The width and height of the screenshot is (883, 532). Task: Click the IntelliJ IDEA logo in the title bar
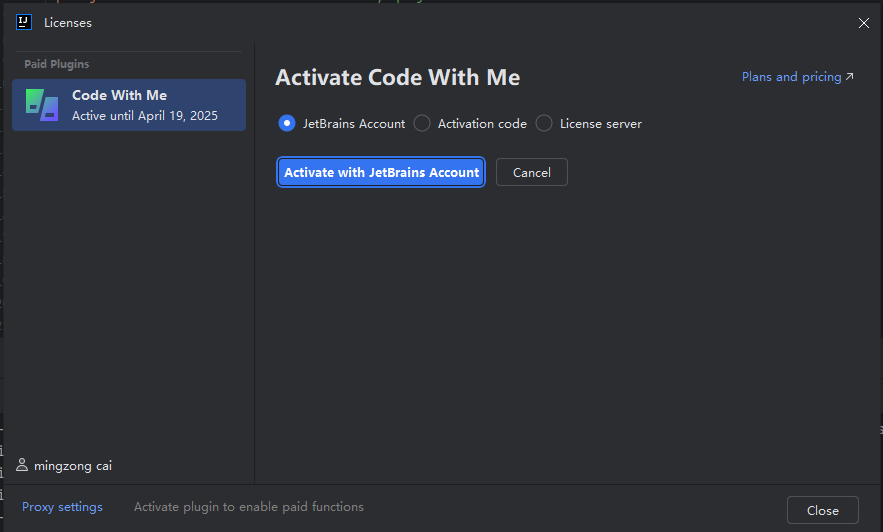coord(24,23)
